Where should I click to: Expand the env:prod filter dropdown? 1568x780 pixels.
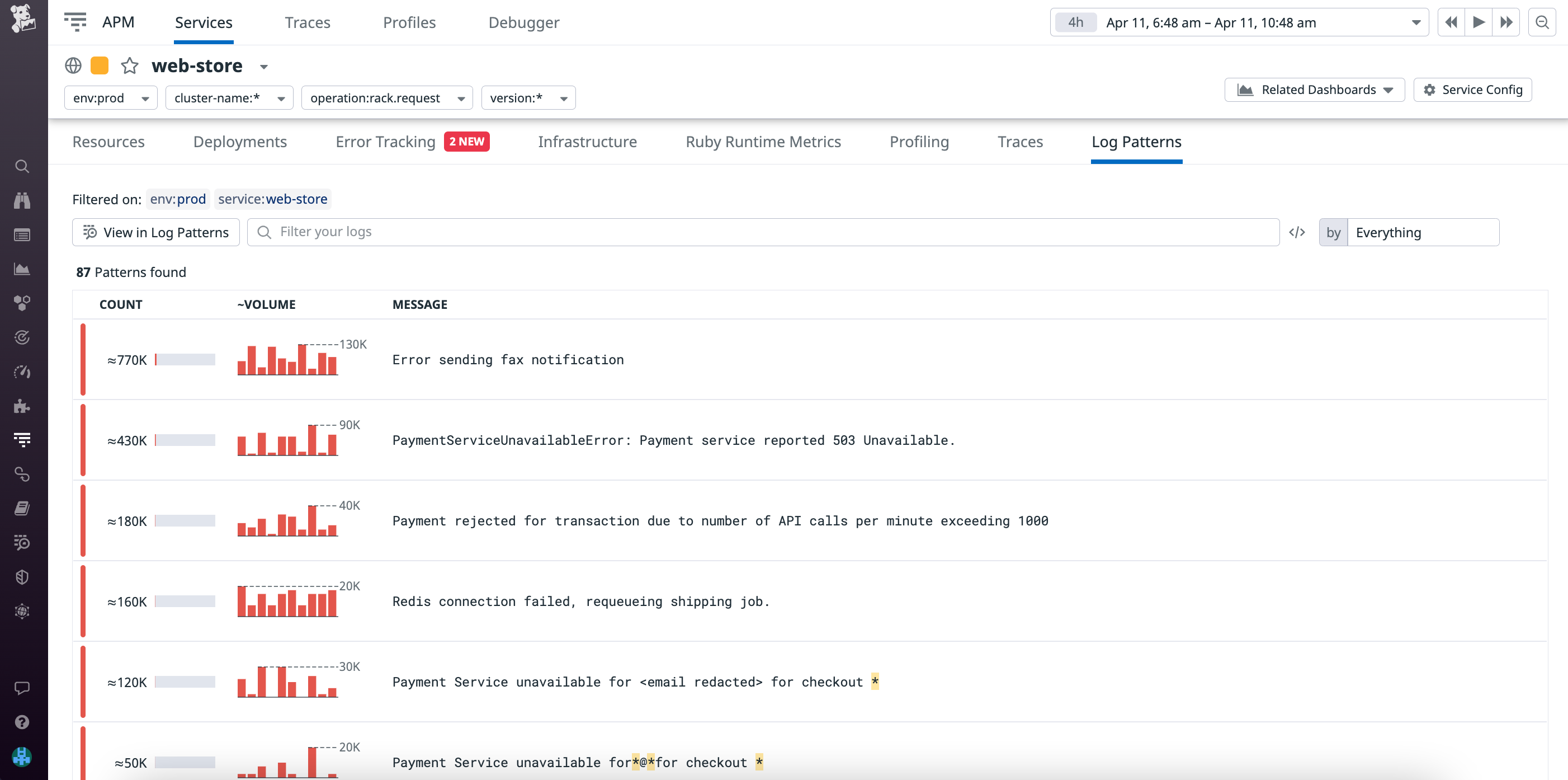145,97
